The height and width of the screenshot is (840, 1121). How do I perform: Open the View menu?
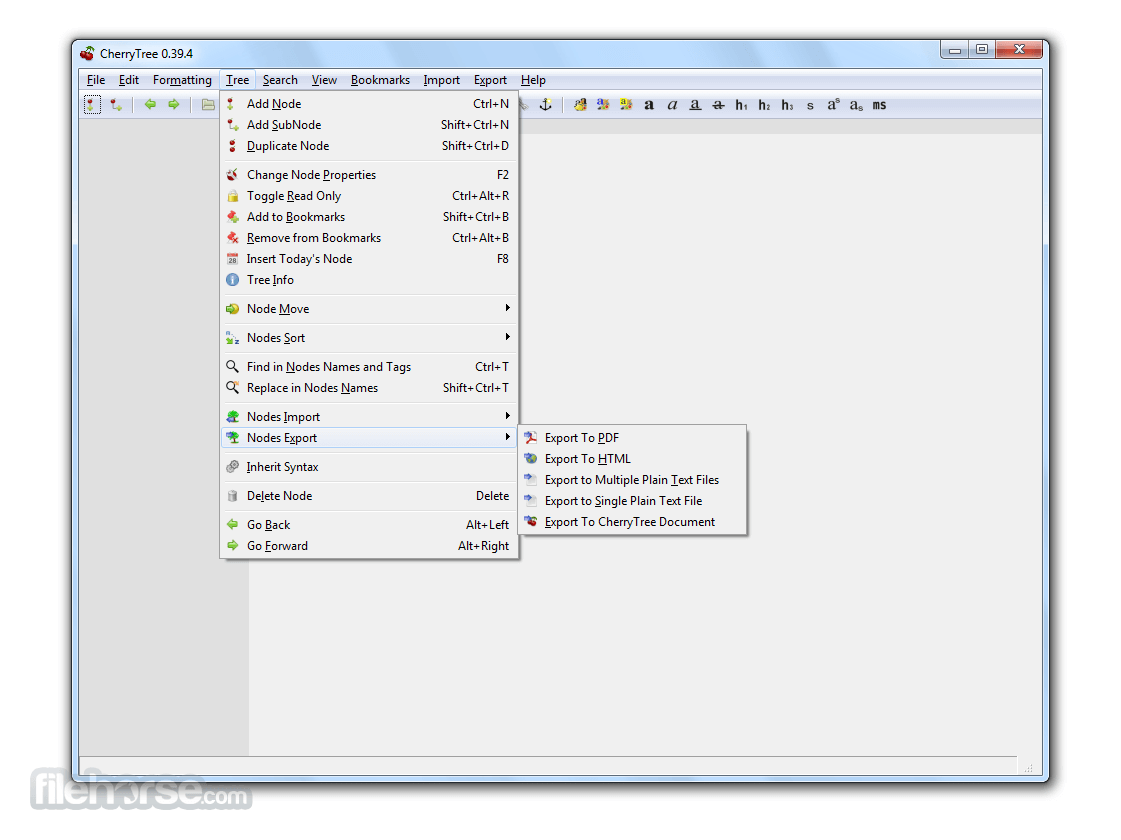click(324, 80)
